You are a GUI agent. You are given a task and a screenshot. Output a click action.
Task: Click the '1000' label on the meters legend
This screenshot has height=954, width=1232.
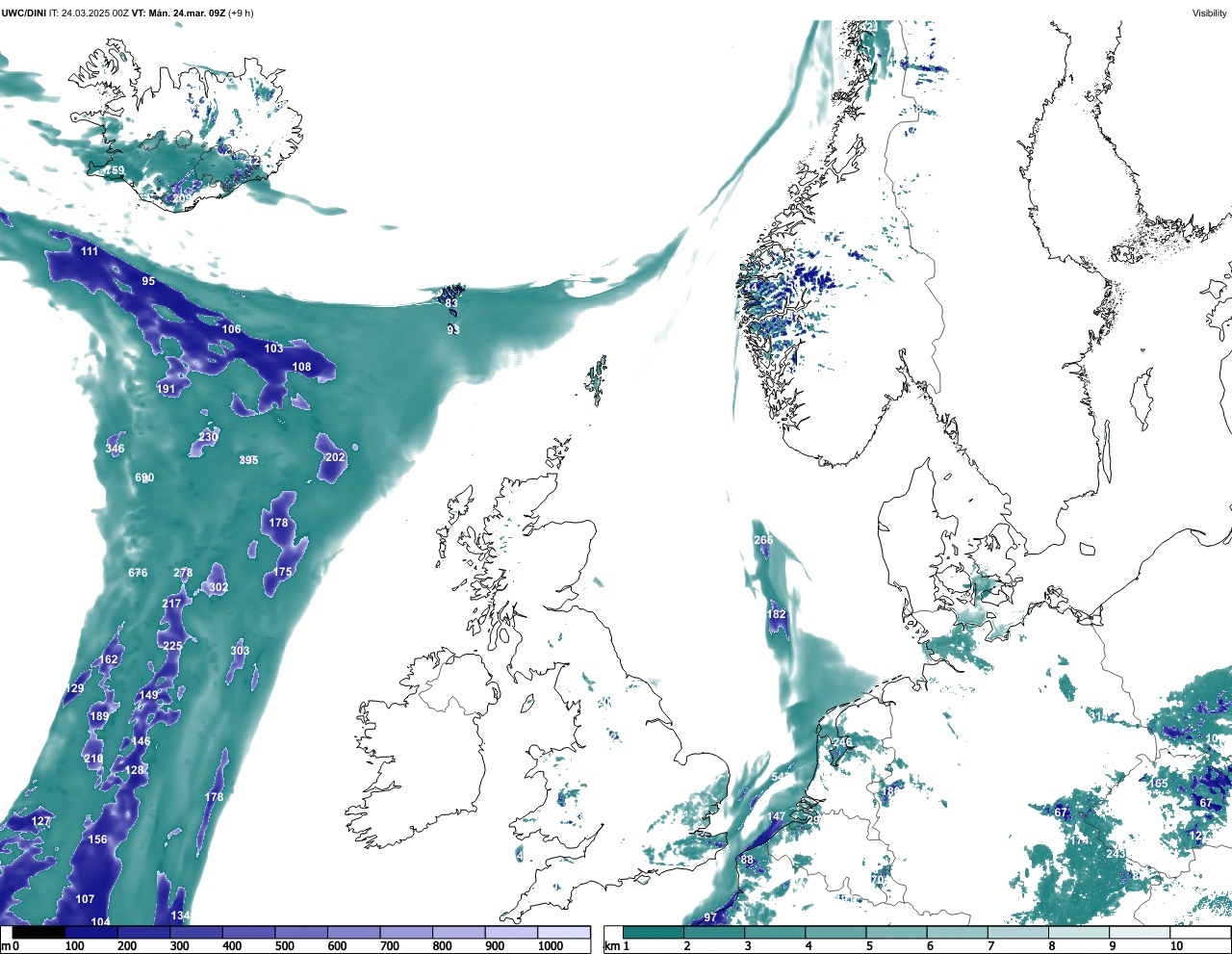pos(551,946)
